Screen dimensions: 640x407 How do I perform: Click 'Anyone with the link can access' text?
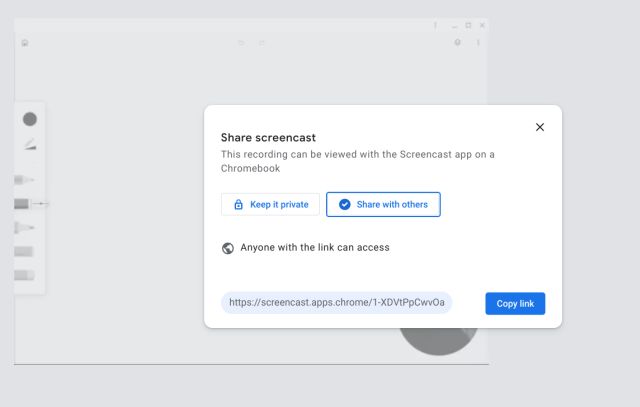click(315, 247)
